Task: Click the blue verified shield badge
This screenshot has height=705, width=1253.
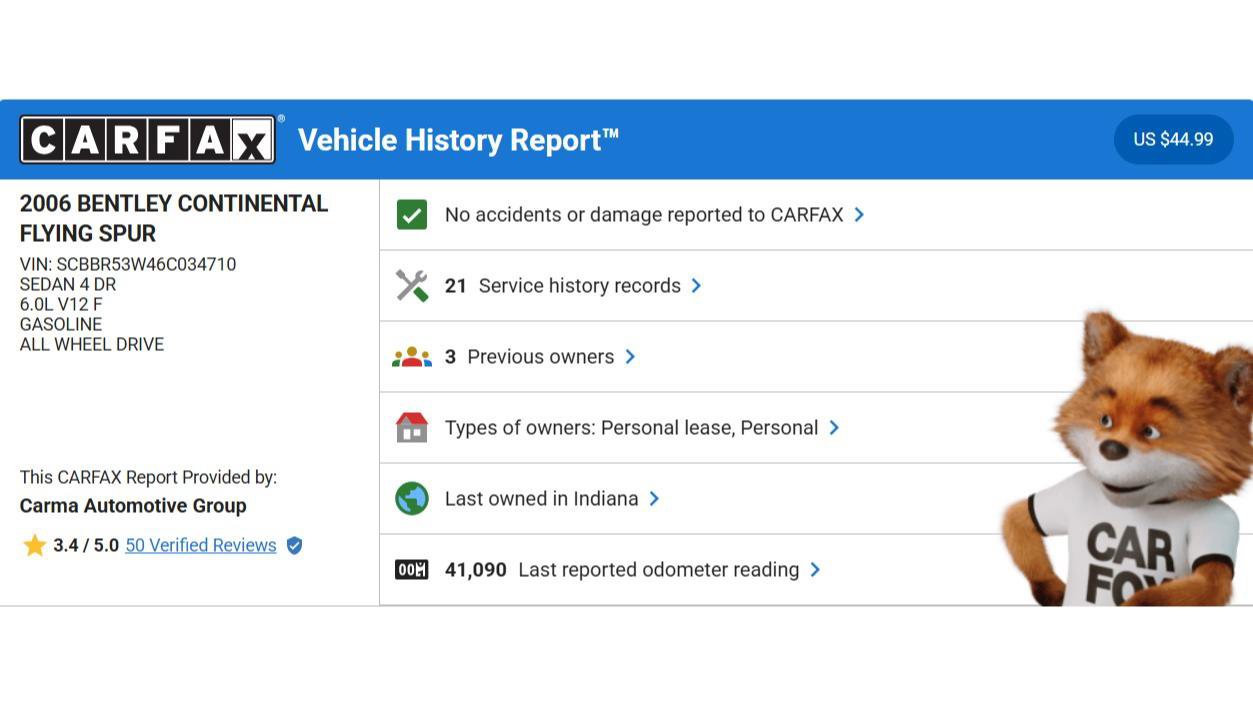Action: pyautogui.click(x=294, y=546)
